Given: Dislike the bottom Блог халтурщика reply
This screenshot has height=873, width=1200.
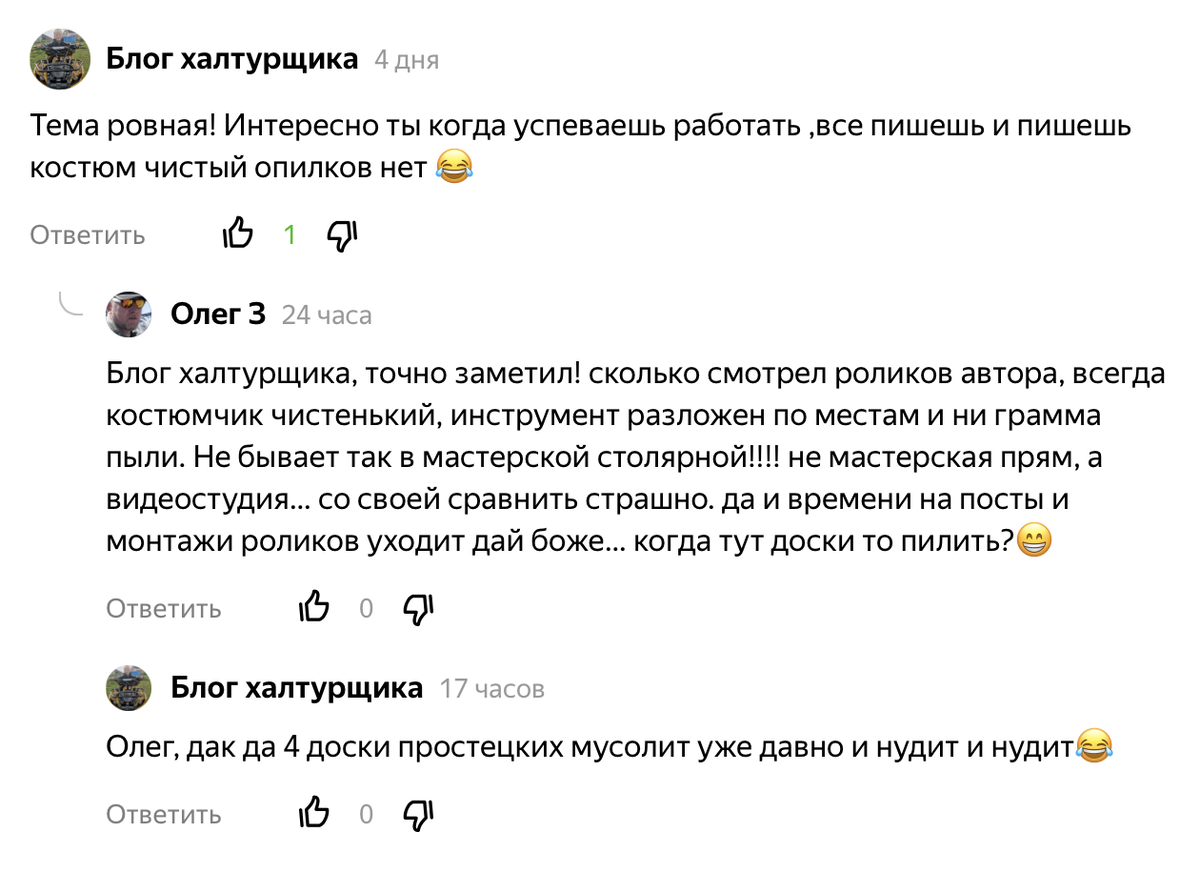Looking at the screenshot, I should (x=418, y=813).
